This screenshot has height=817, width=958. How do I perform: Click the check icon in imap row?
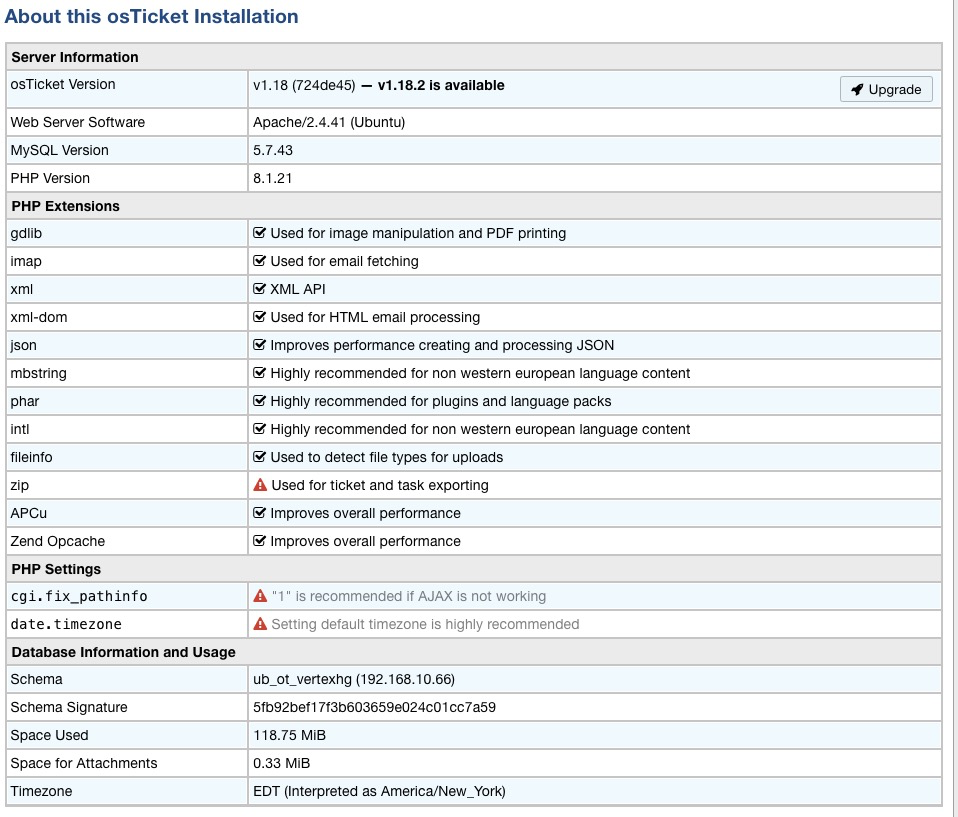260,261
